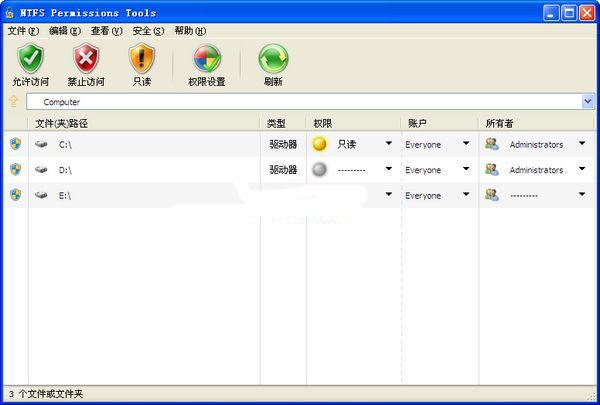Image resolution: width=600 pixels, height=405 pixels.
Task: Click Administrators owner in C:\ row
Action: coord(536,145)
